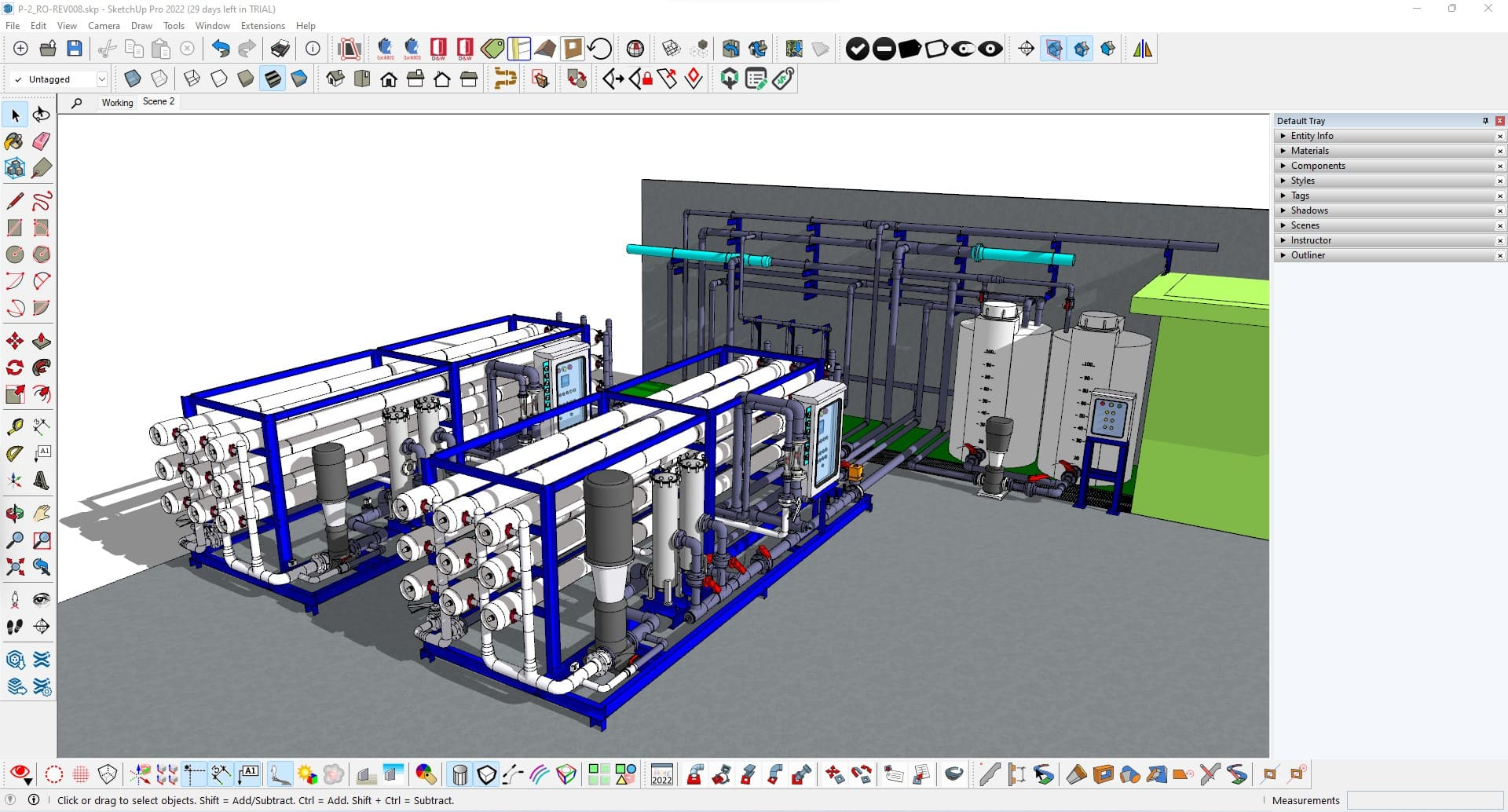Click the Undo arrow
1508x812 pixels.
click(221, 49)
